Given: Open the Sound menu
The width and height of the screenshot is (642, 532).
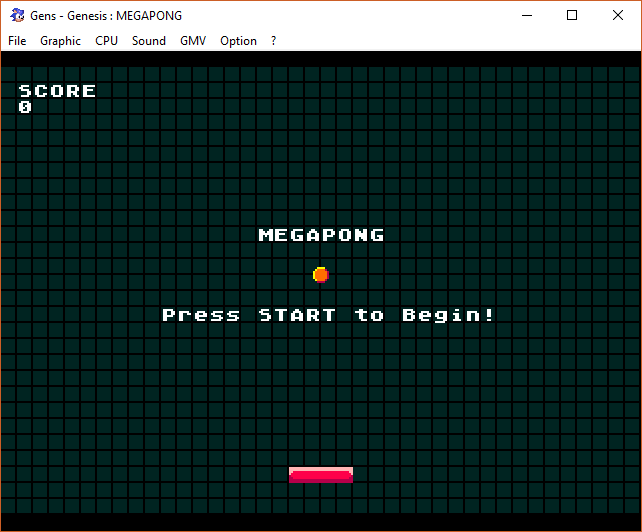Looking at the screenshot, I should click(x=149, y=41).
